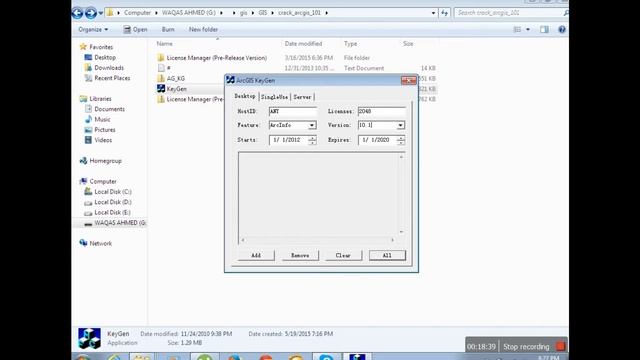
Task: Sort files by Date modified column
Action: coord(303,44)
